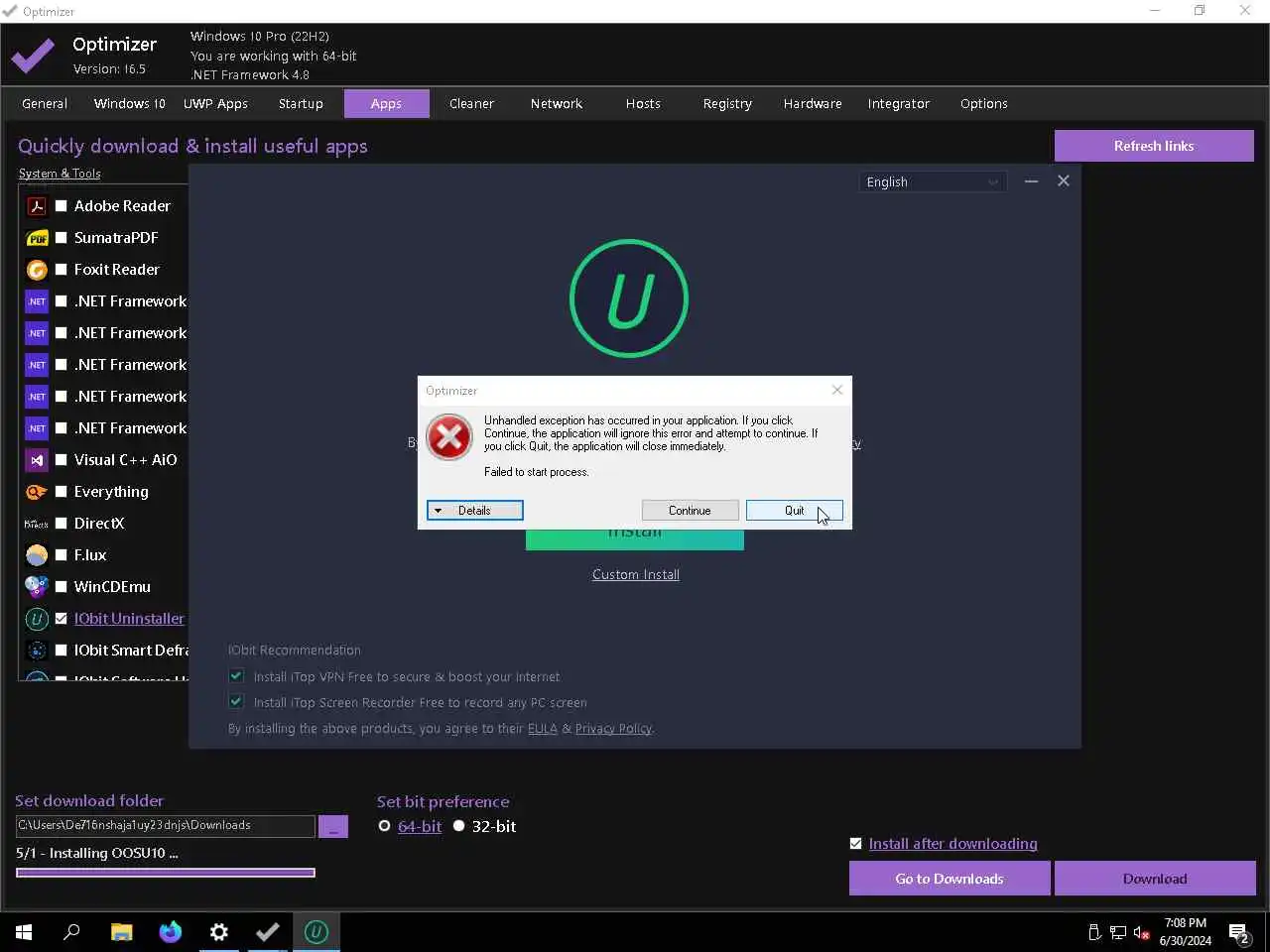Image resolution: width=1270 pixels, height=952 pixels.
Task: Click the download folder path field
Action: 166,826
